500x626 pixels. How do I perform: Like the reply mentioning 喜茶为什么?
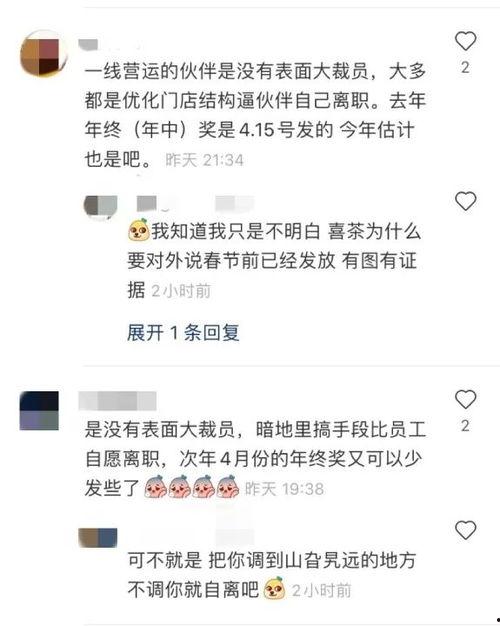[x=465, y=201]
